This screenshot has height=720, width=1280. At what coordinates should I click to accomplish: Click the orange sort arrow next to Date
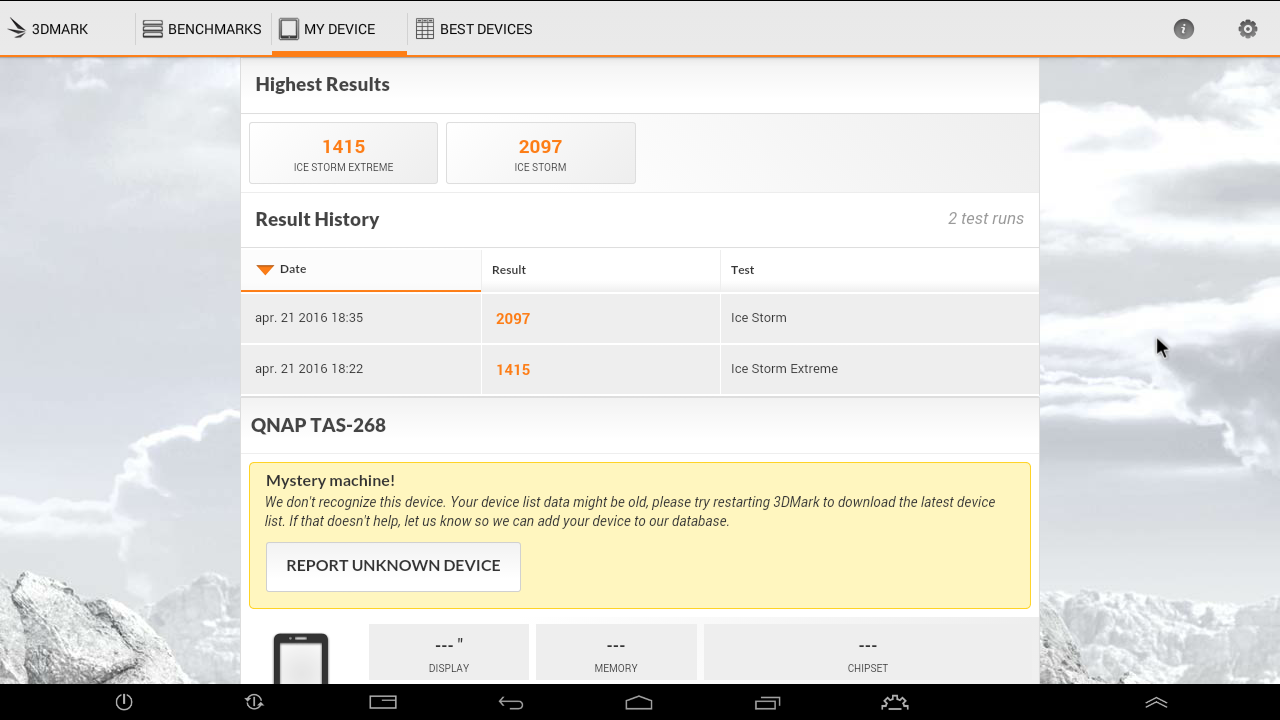(265, 269)
